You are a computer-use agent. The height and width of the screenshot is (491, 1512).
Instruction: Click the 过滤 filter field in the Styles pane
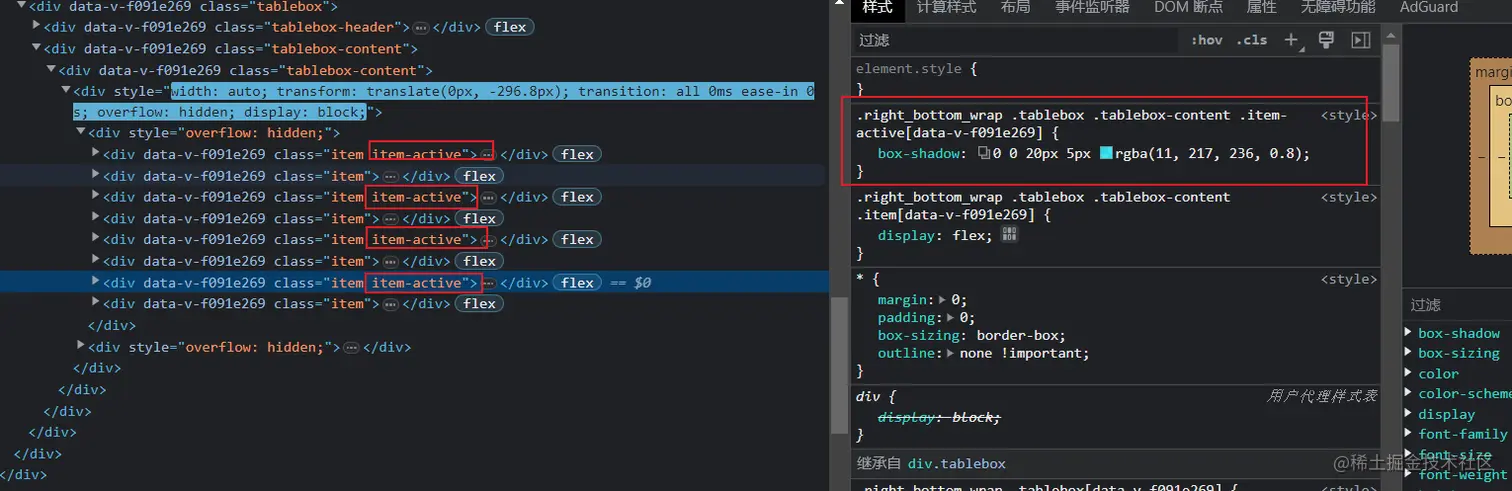coord(1015,40)
